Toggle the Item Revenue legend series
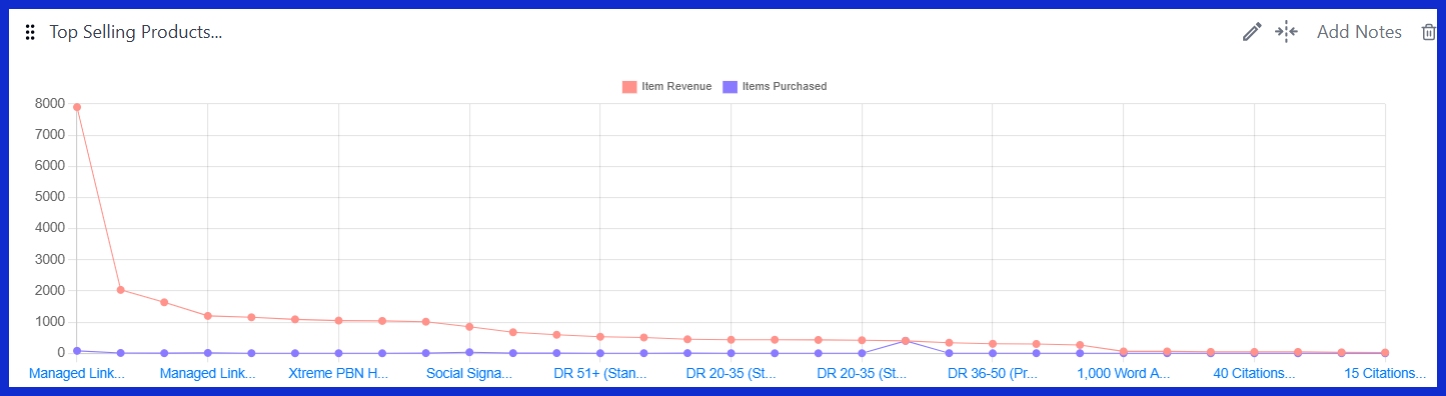Viewport: 1446px width, 396px height. point(667,86)
